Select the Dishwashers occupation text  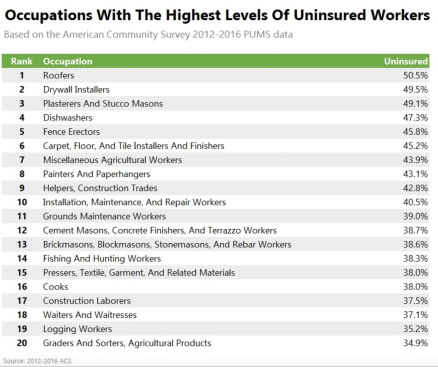pos(68,118)
